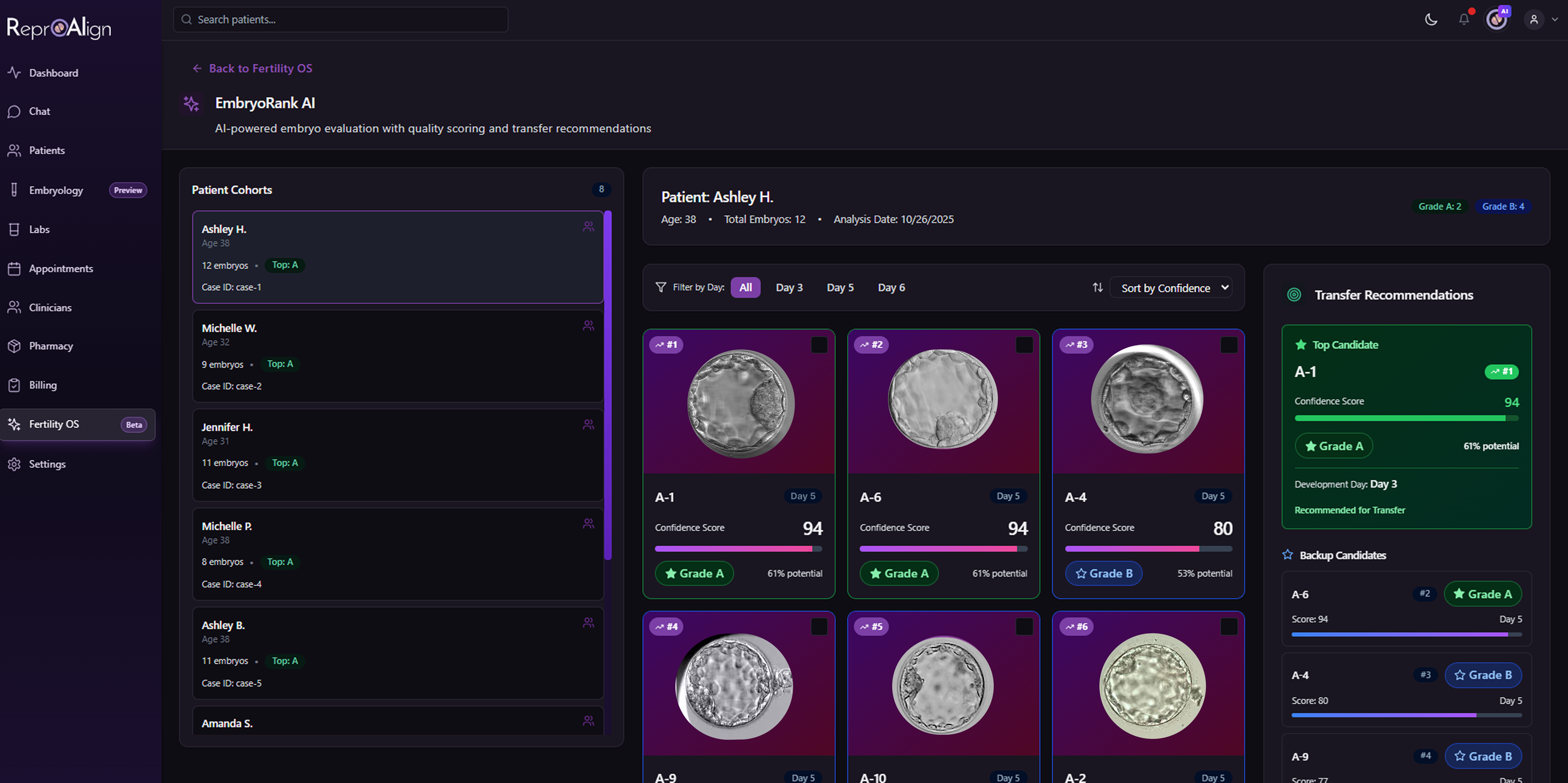The width and height of the screenshot is (1568, 783).
Task: Open the Sort by Confidence dropdown
Action: pyautogui.click(x=1171, y=288)
